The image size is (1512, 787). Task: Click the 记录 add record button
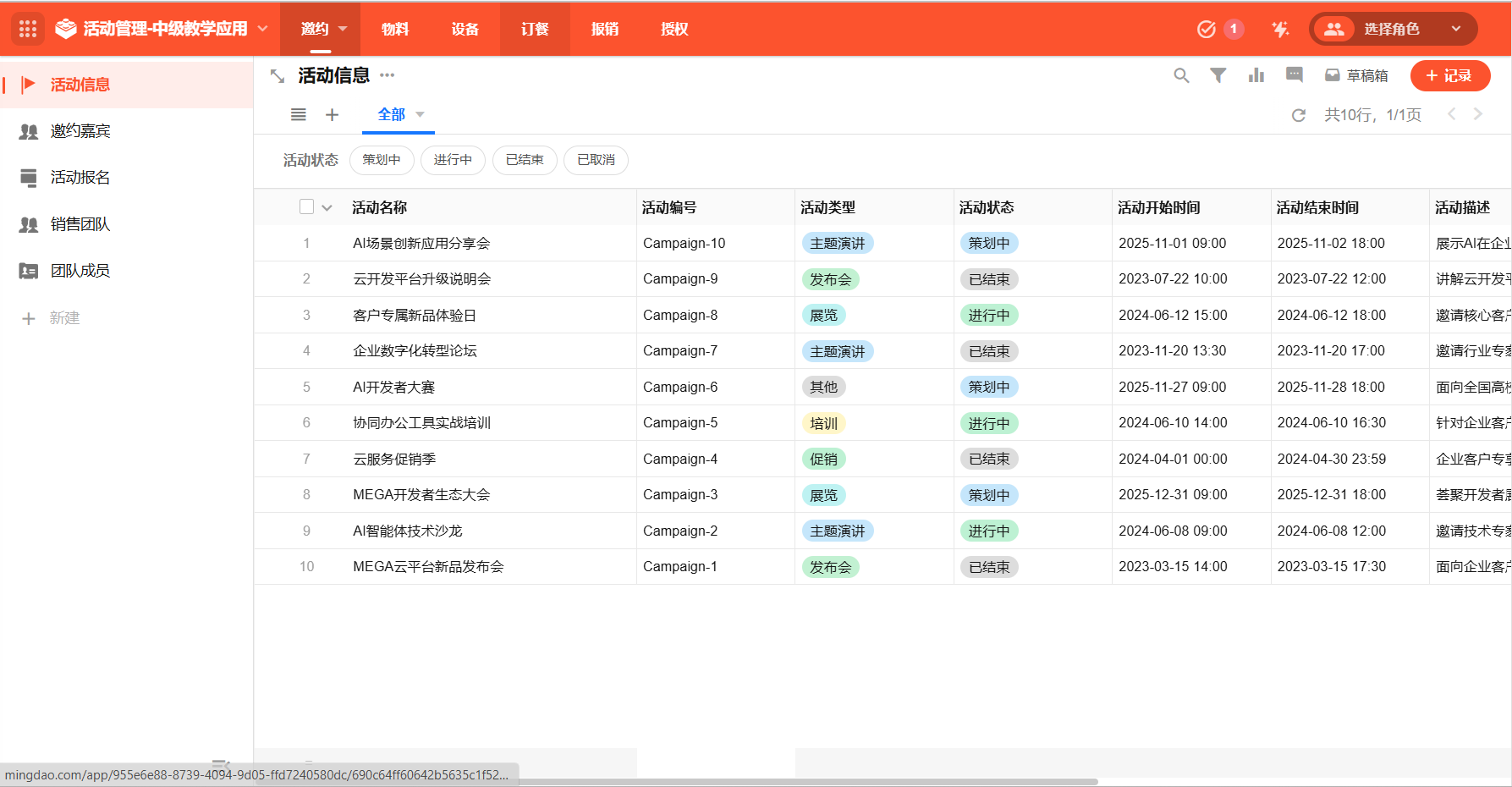click(x=1449, y=75)
